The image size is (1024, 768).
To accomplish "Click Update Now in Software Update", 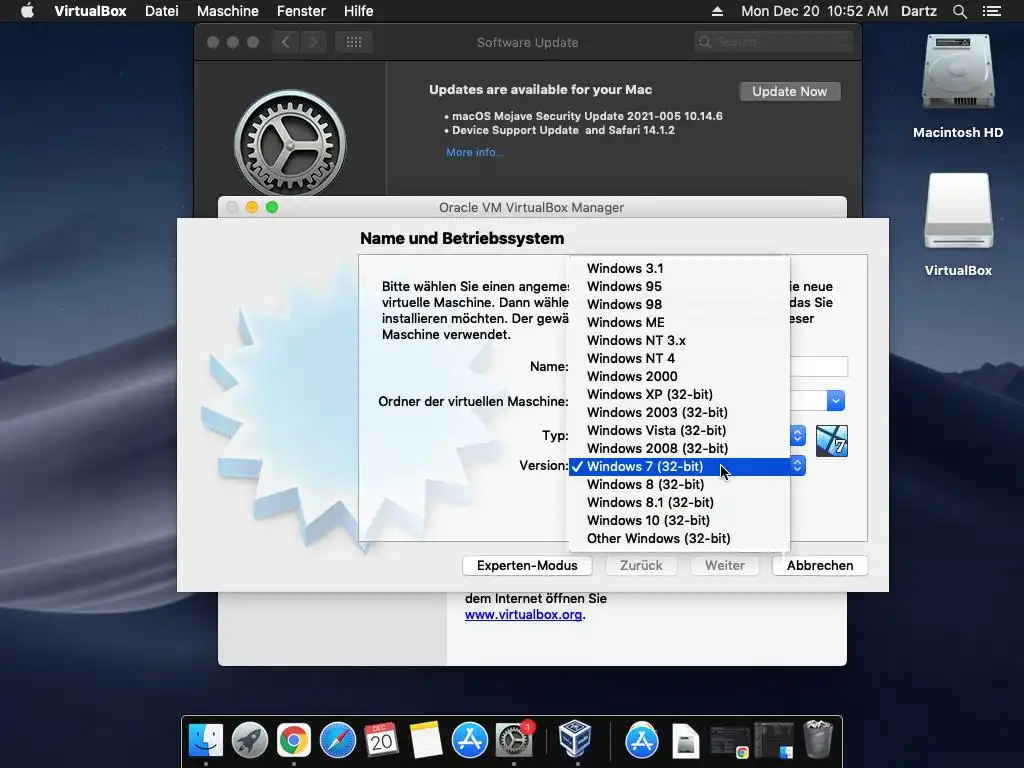I will coord(790,91).
